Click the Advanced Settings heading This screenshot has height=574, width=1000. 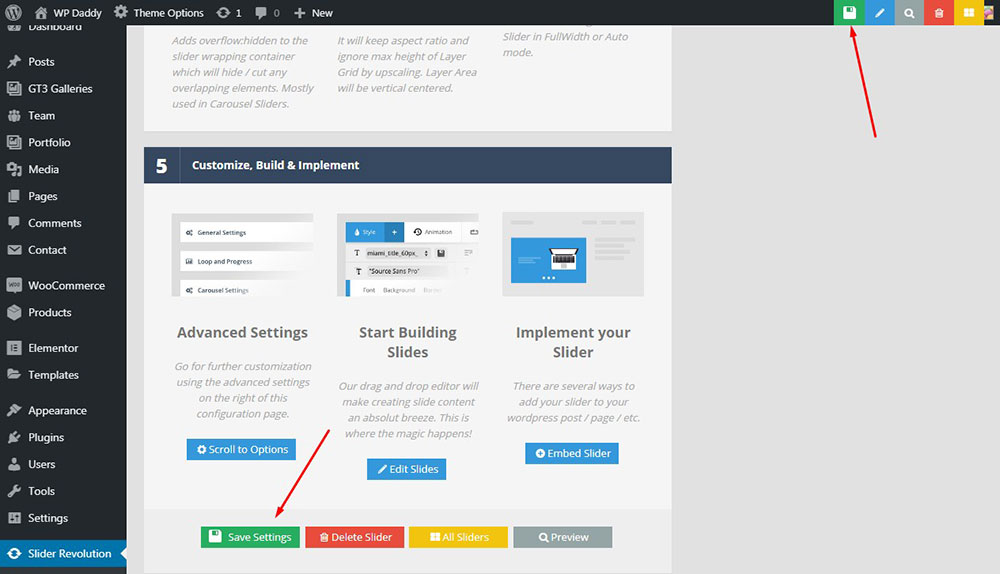click(242, 332)
